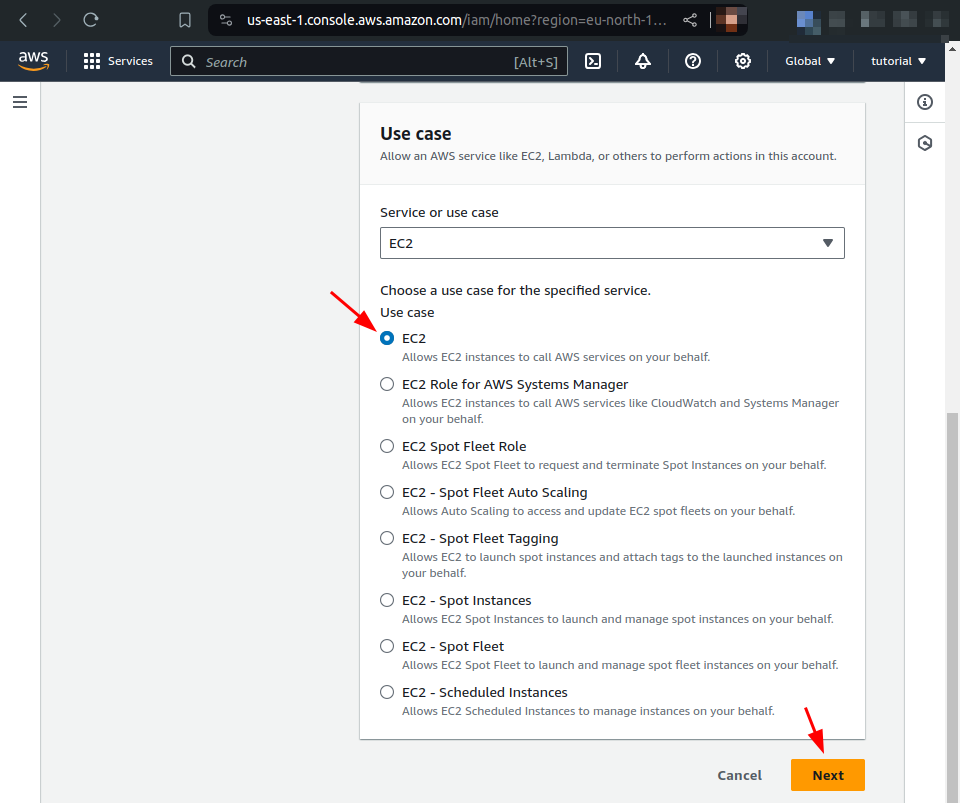Open the tutorial account menu
Image resolution: width=960 pixels, height=803 pixels.
tap(897, 61)
